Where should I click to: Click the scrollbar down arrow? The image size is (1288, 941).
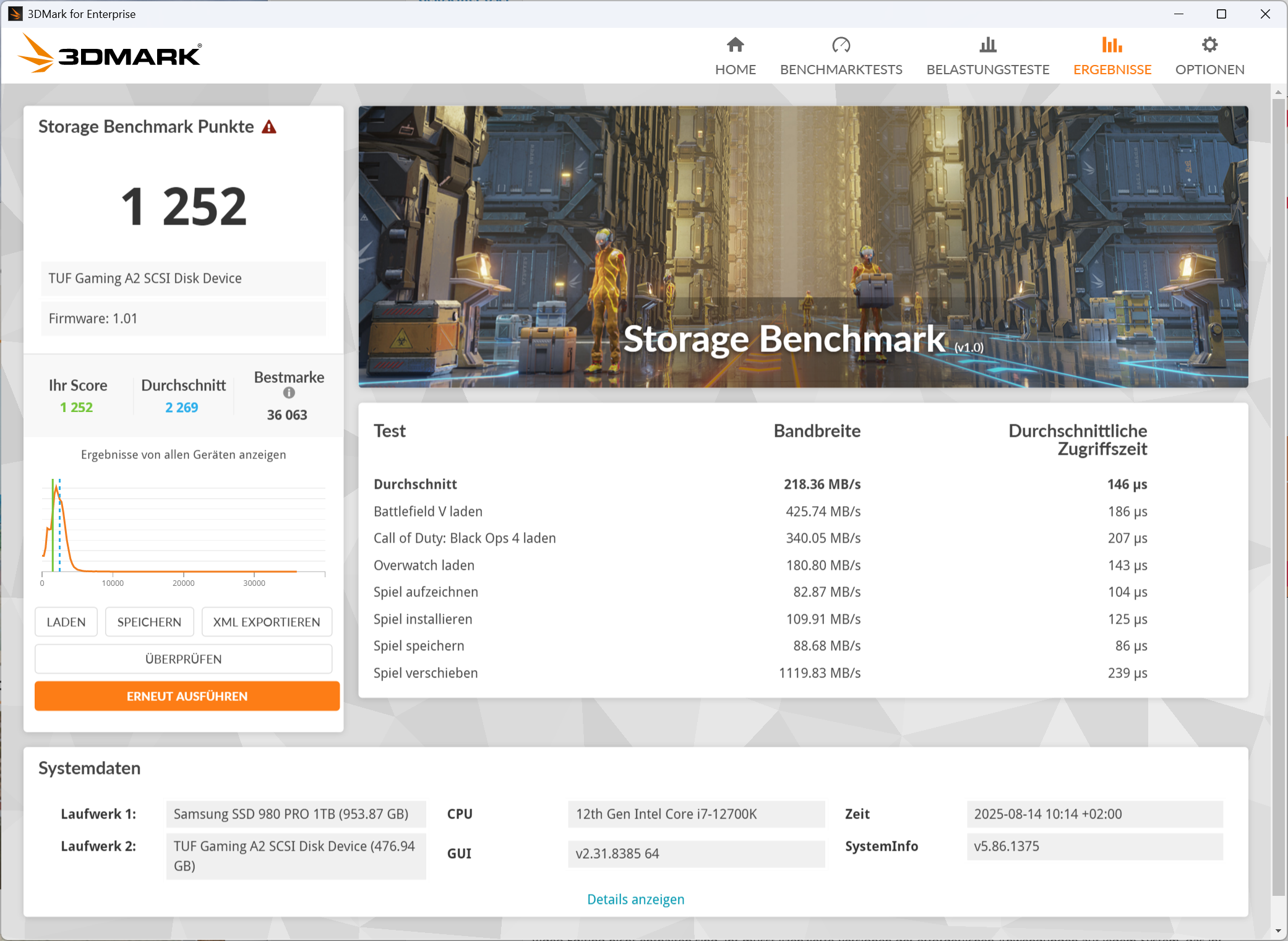(1278, 930)
